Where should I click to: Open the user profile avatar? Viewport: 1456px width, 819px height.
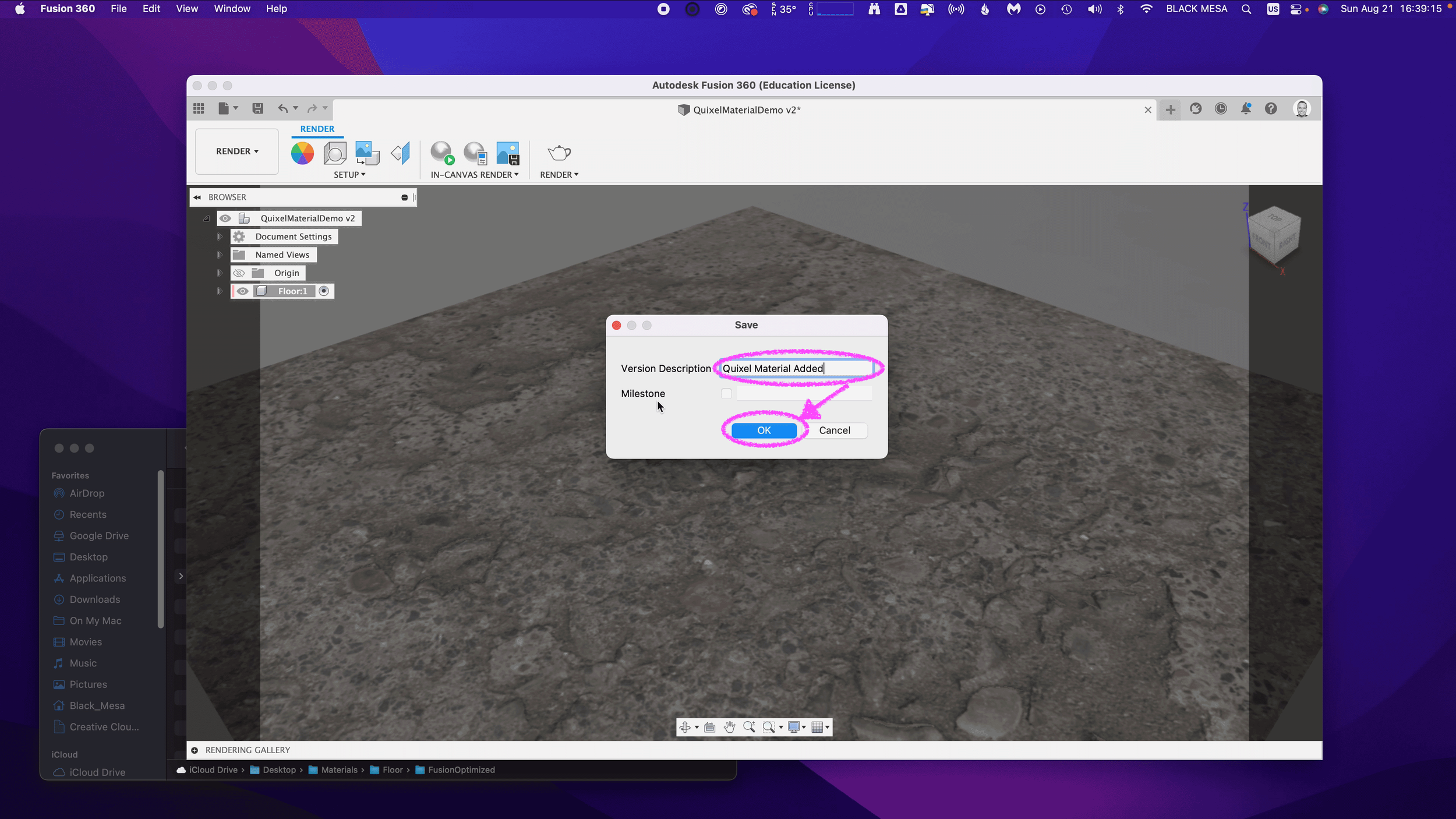tap(1302, 108)
